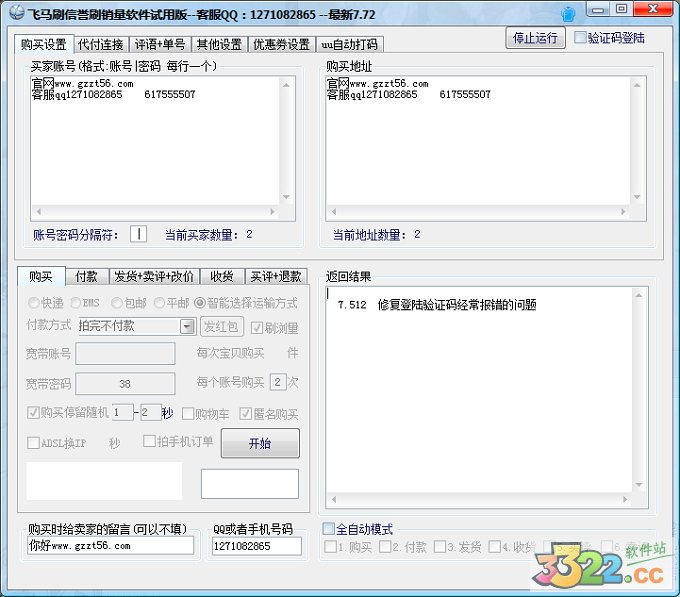Click the 宽带密码 input field
The height and width of the screenshot is (597, 680).
[x=125, y=384]
